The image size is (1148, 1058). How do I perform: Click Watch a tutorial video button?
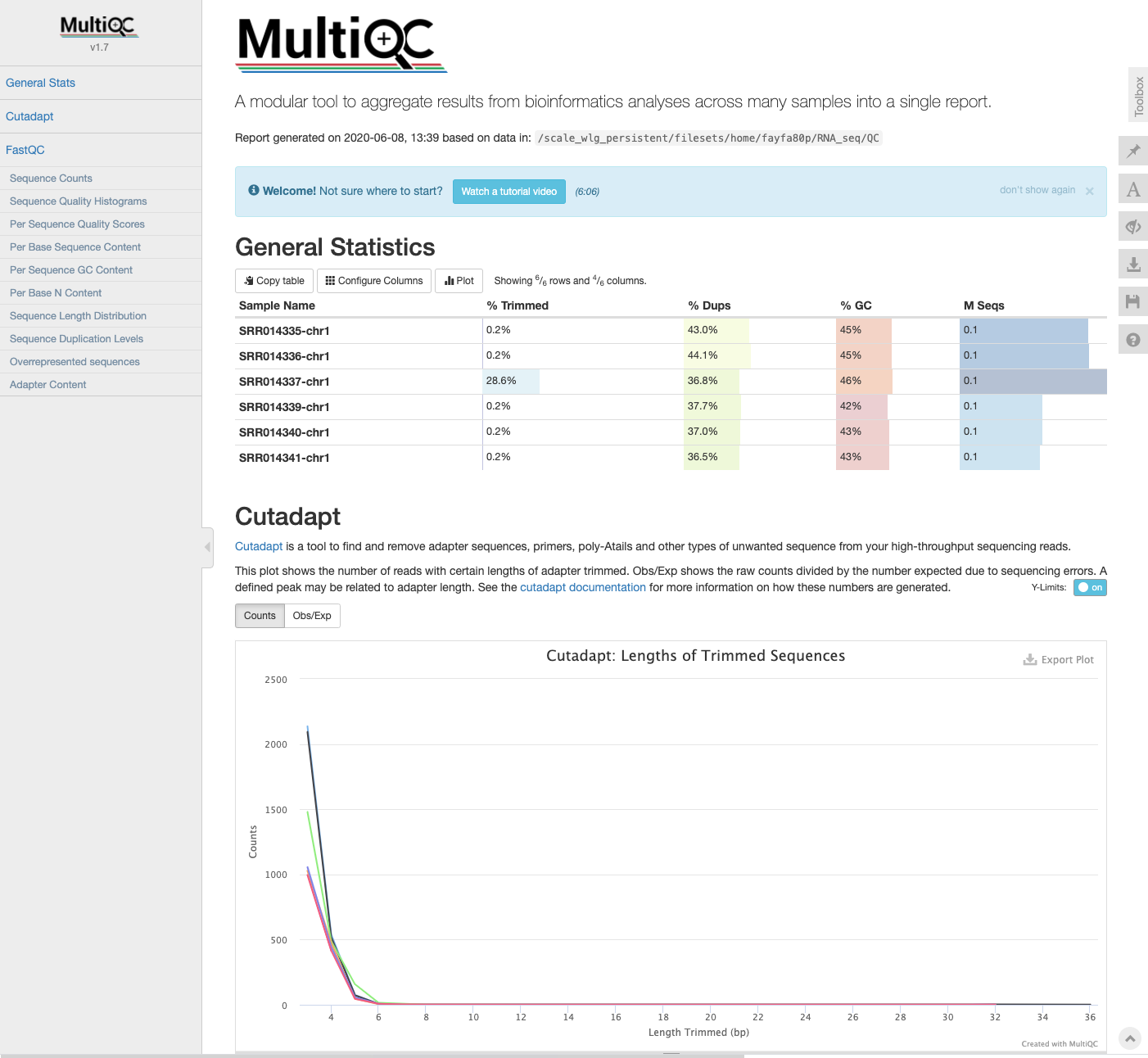pos(509,192)
